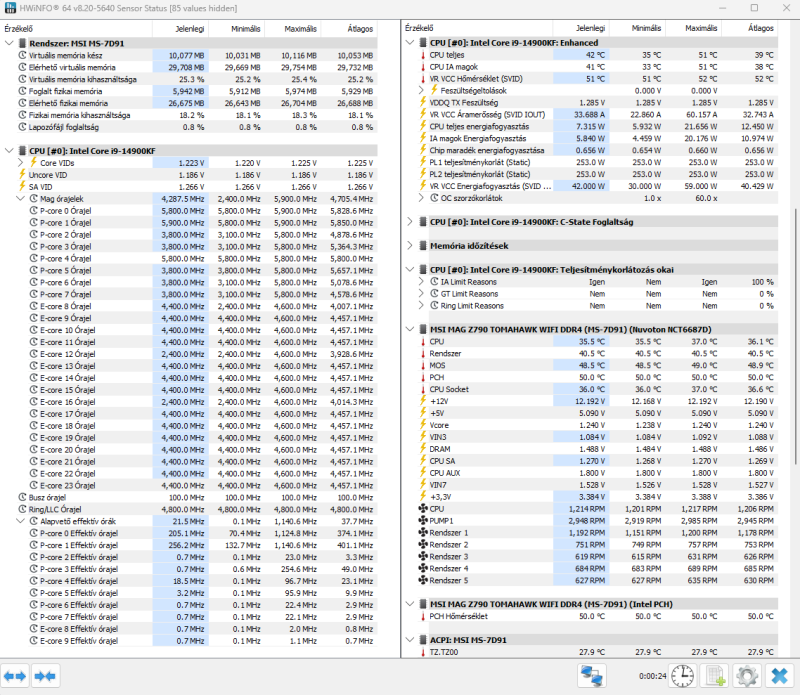Click the collapse columns inward arrows button

point(45,676)
